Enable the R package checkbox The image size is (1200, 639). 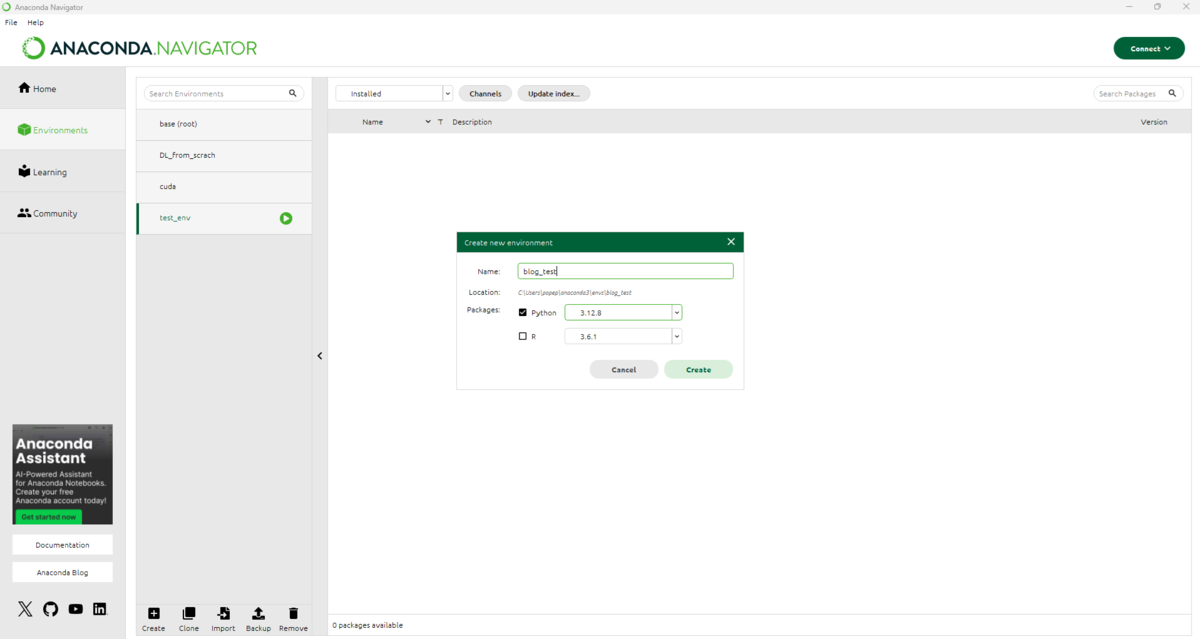click(x=522, y=336)
